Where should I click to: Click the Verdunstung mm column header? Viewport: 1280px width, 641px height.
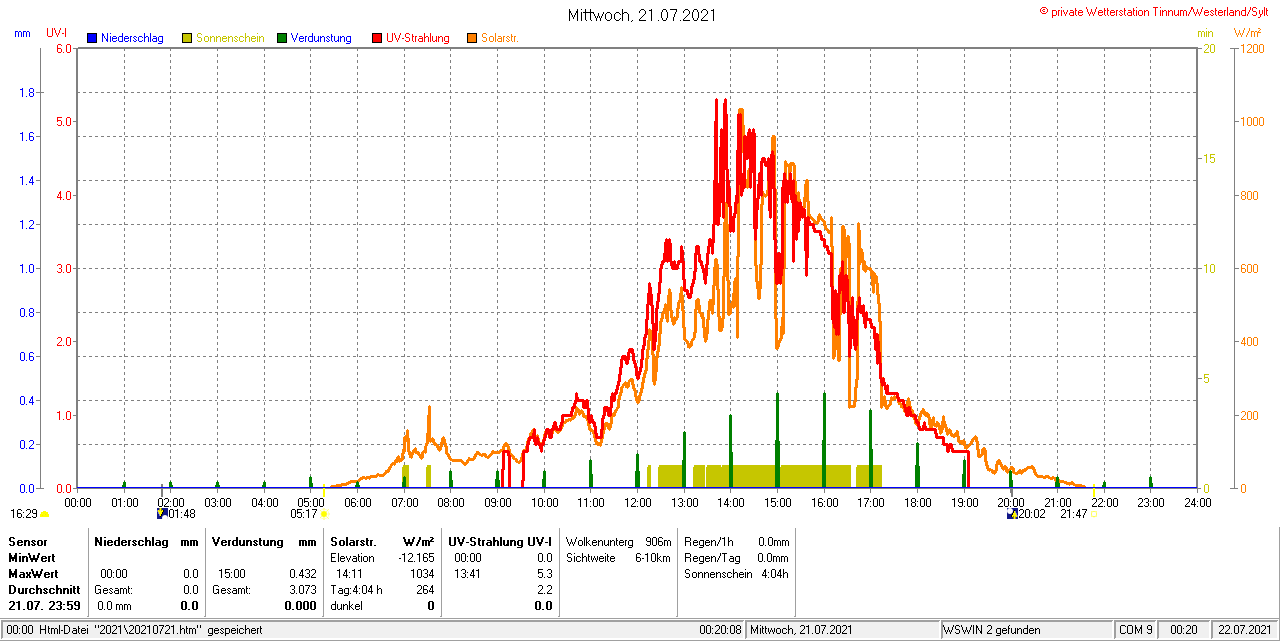pyautogui.click(x=264, y=541)
